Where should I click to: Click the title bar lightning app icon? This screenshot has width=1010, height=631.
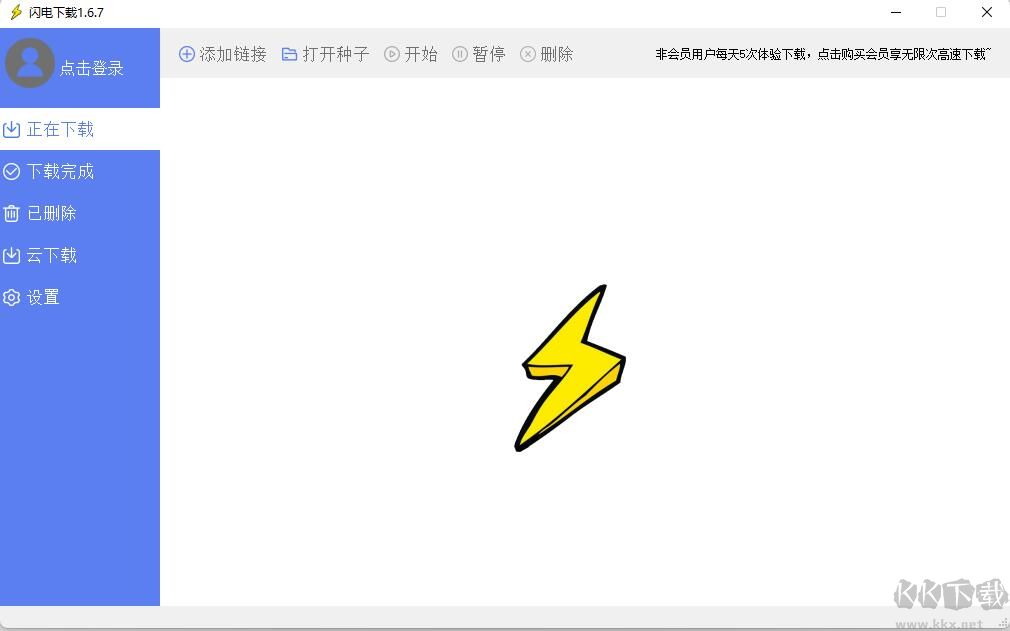coord(16,12)
